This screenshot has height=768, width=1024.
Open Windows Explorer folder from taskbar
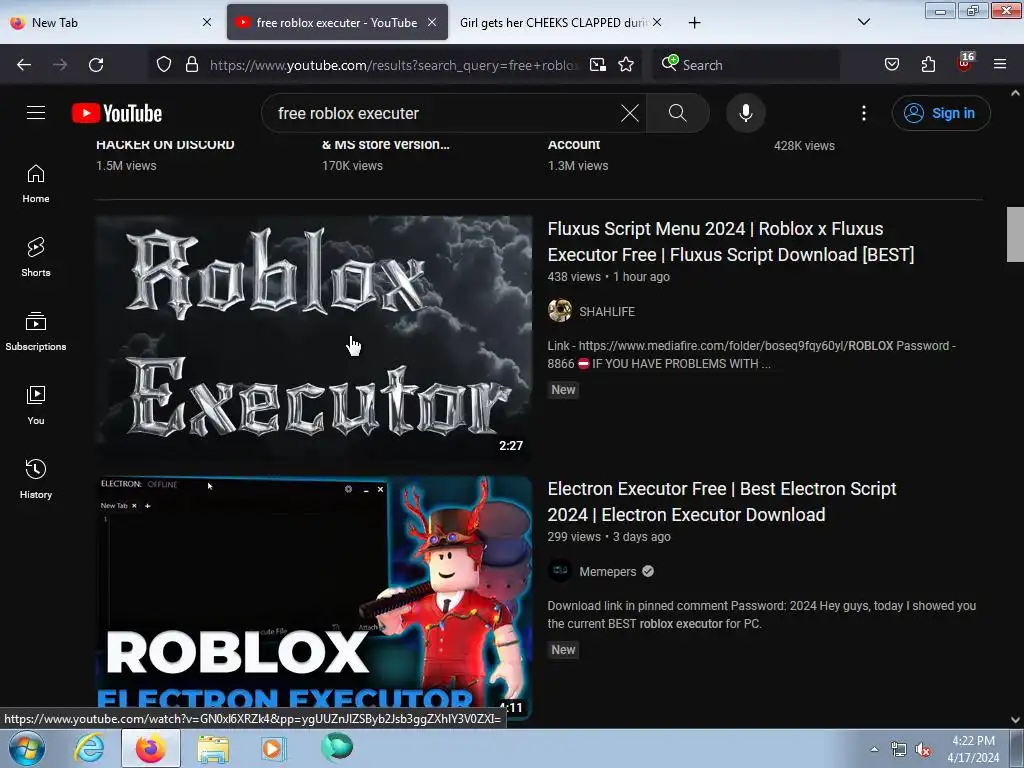click(x=213, y=748)
